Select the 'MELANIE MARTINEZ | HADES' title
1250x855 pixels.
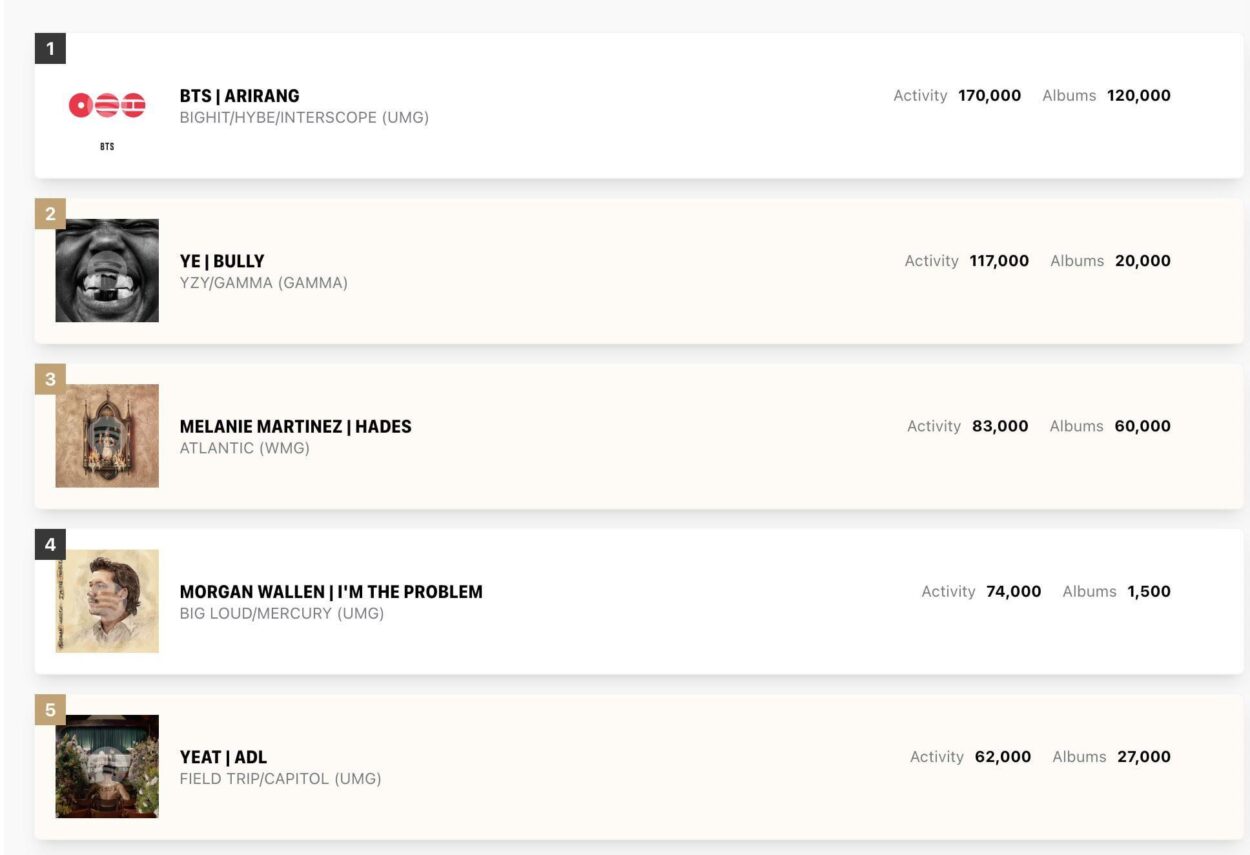(x=294, y=425)
